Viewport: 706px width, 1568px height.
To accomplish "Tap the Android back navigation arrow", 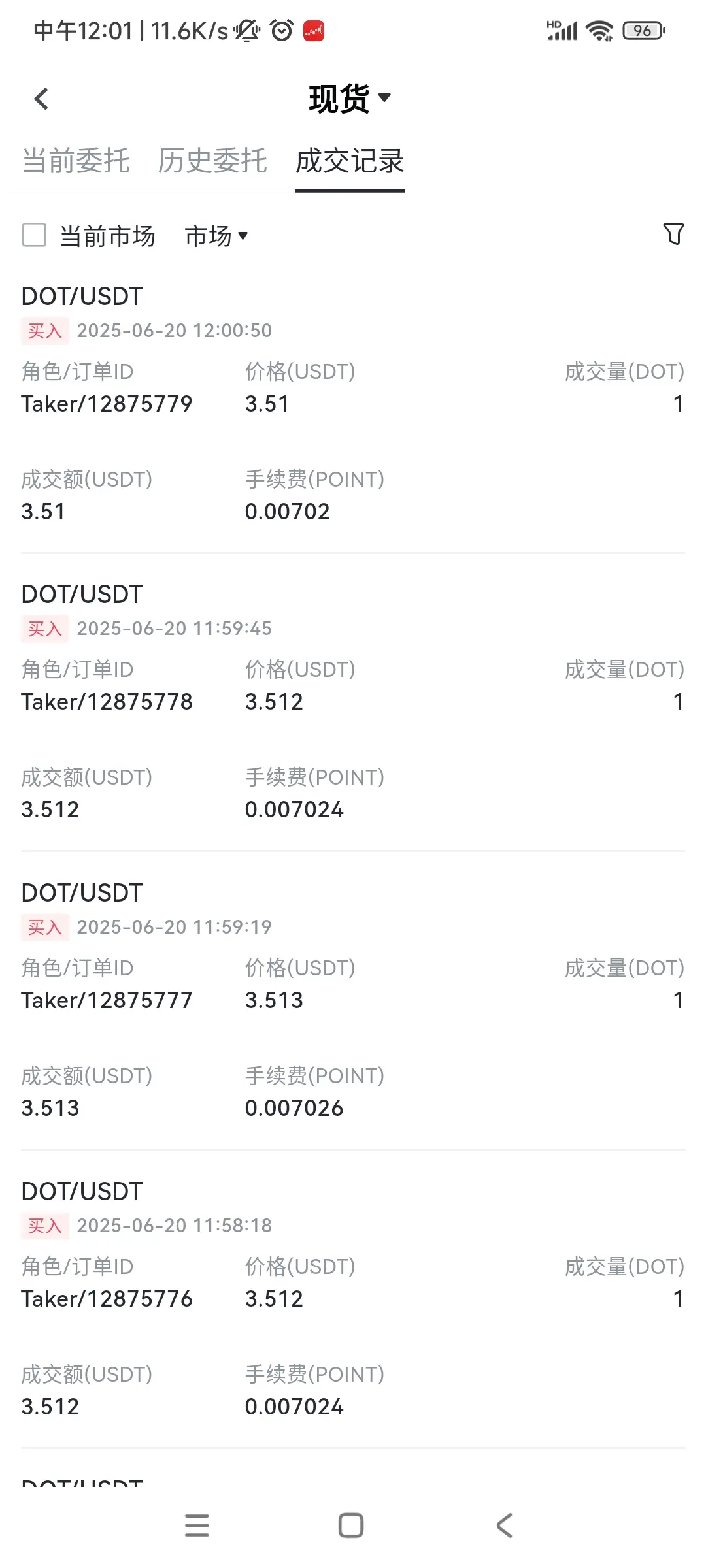I will (504, 1526).
